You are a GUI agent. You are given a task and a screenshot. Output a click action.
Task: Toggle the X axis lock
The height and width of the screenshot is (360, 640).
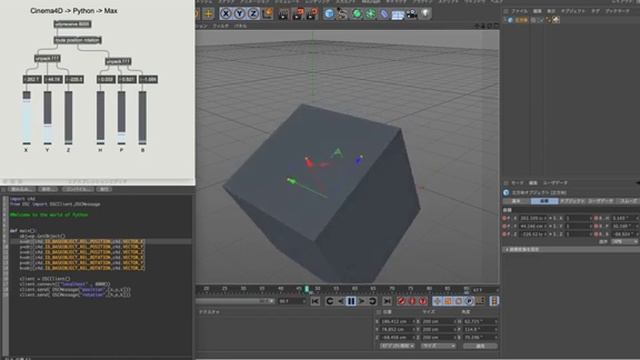coord(225,13)
